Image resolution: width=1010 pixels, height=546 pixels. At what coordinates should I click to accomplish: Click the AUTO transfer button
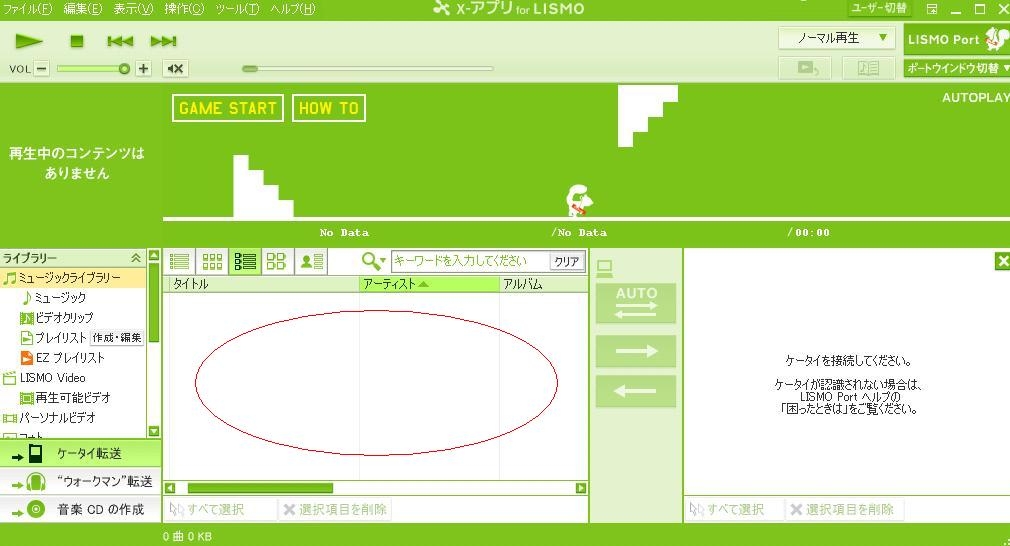(x=636, y=303)
